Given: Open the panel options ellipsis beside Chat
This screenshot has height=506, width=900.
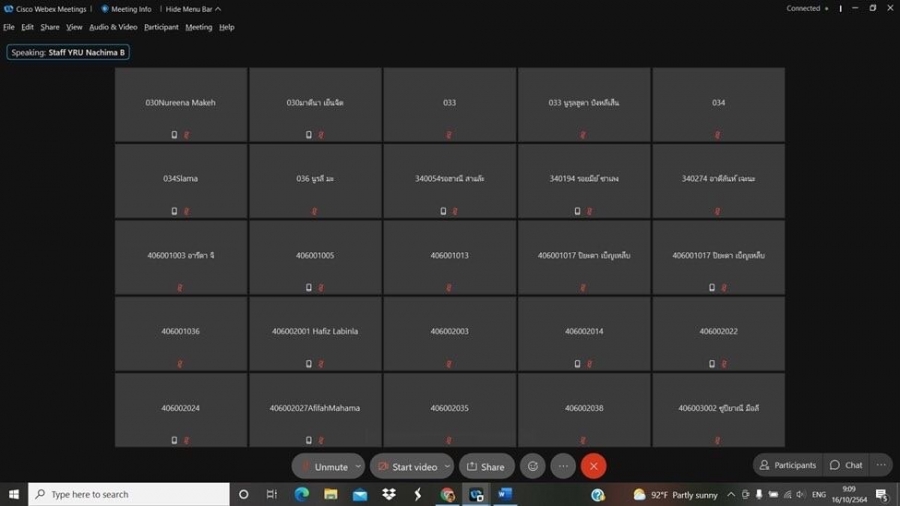Looking at the screenshot, I should point(881,465).
